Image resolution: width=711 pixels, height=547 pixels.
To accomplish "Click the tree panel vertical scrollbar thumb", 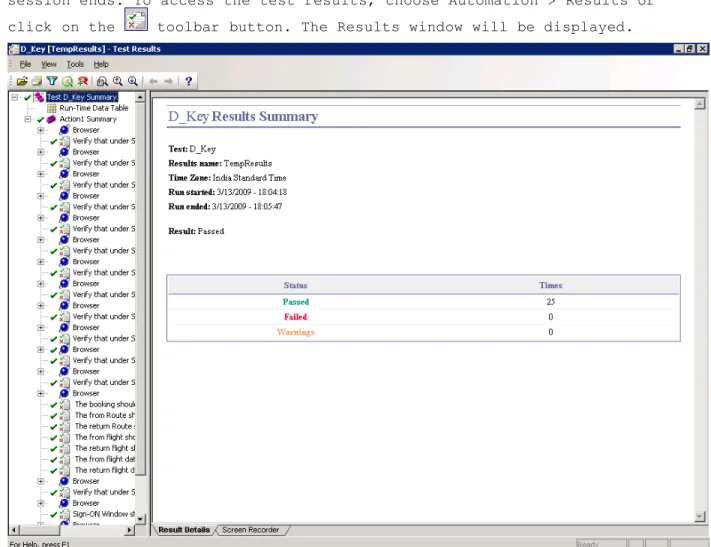I will (x=140, y=288).
